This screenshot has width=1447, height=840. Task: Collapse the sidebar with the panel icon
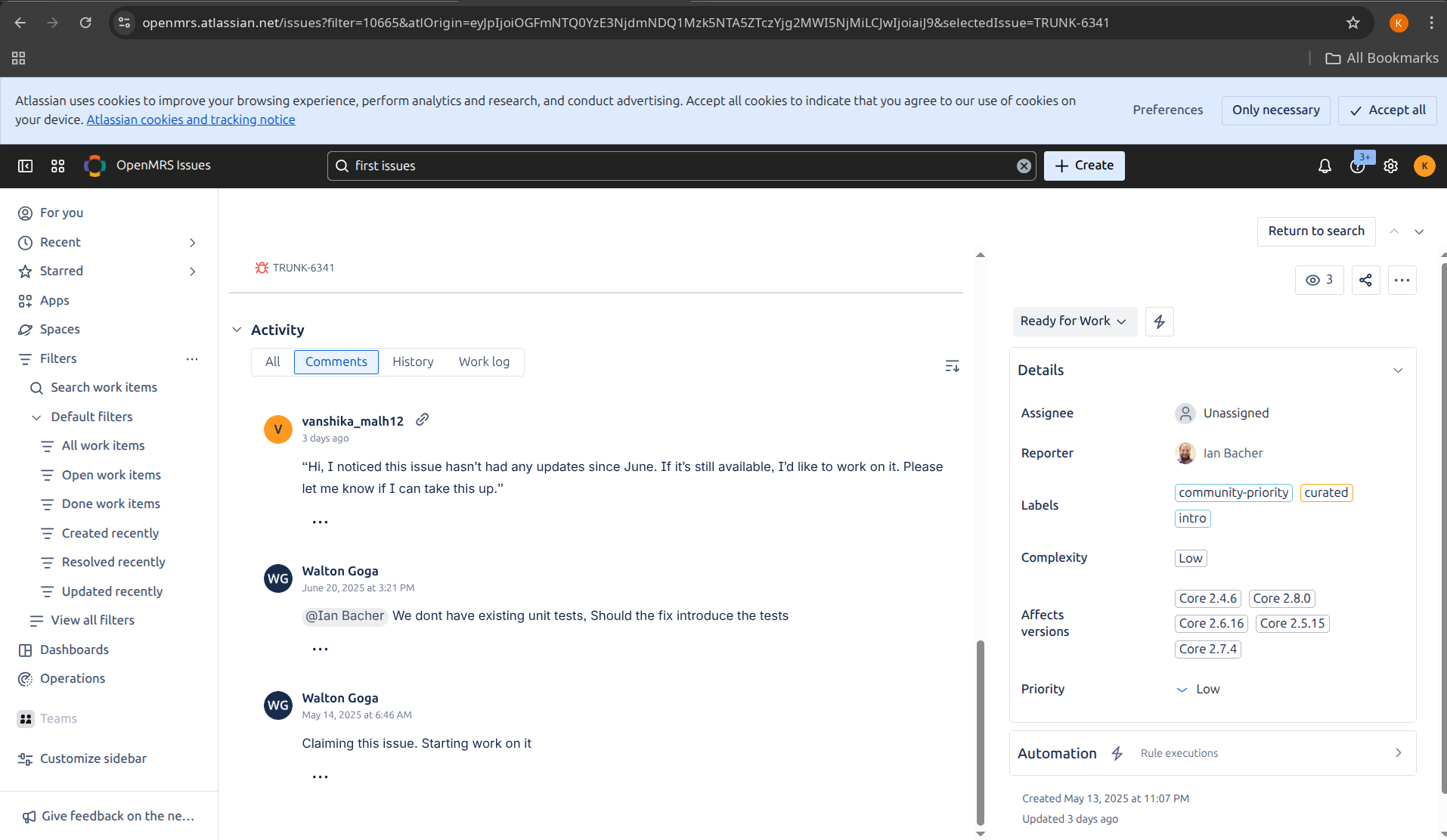coord(25,166)
